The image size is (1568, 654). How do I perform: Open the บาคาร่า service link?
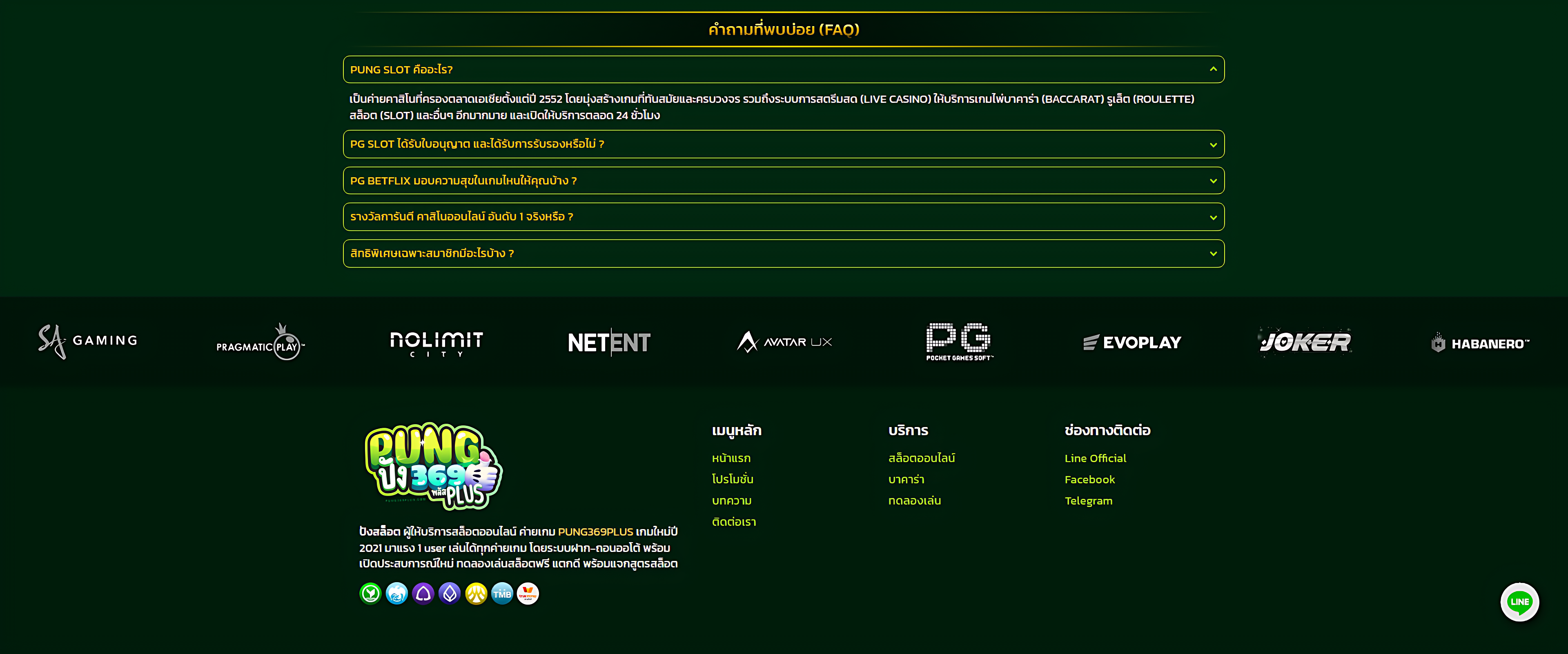[x=906, y=479]
